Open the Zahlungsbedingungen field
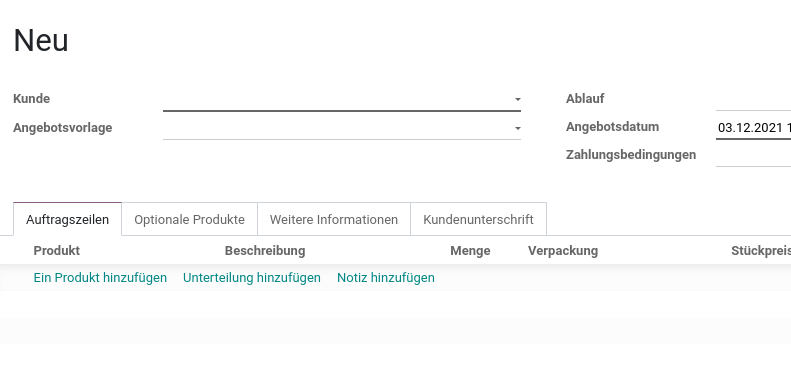 [x=753, y=155]
